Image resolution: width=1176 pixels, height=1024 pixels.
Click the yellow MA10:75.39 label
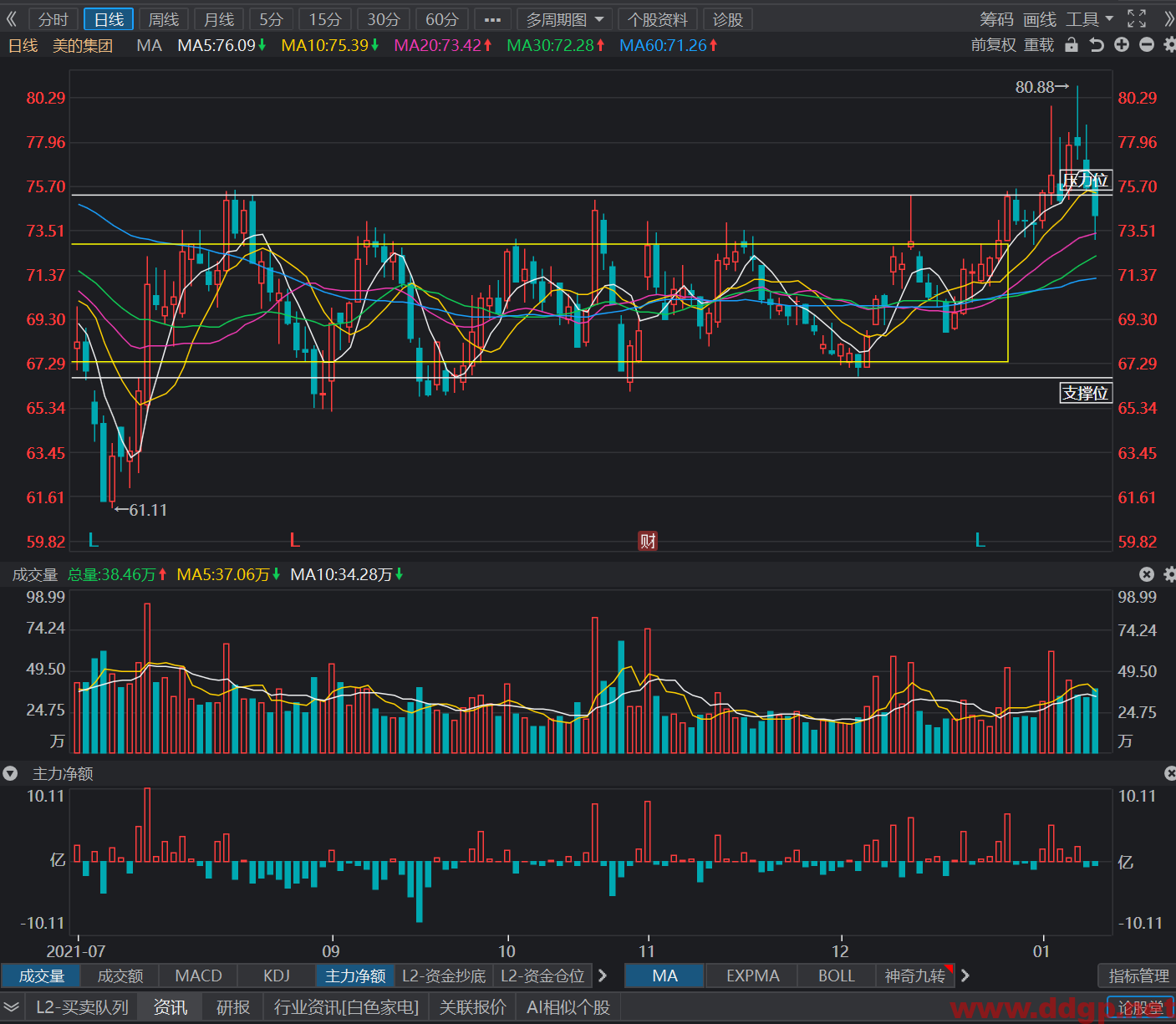(x=329, y=45)
